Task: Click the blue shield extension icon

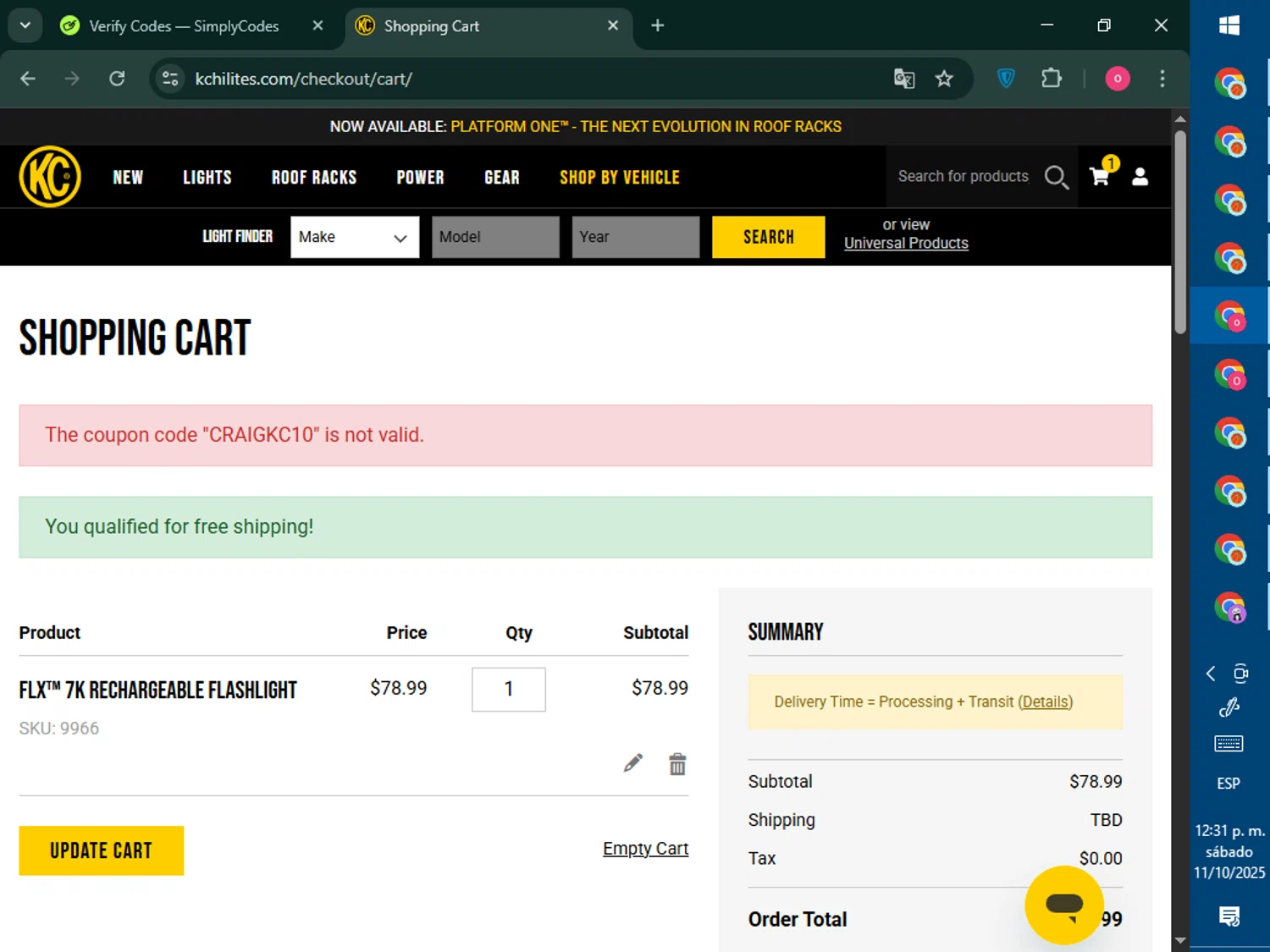Action: click(x=1006, y=79)
